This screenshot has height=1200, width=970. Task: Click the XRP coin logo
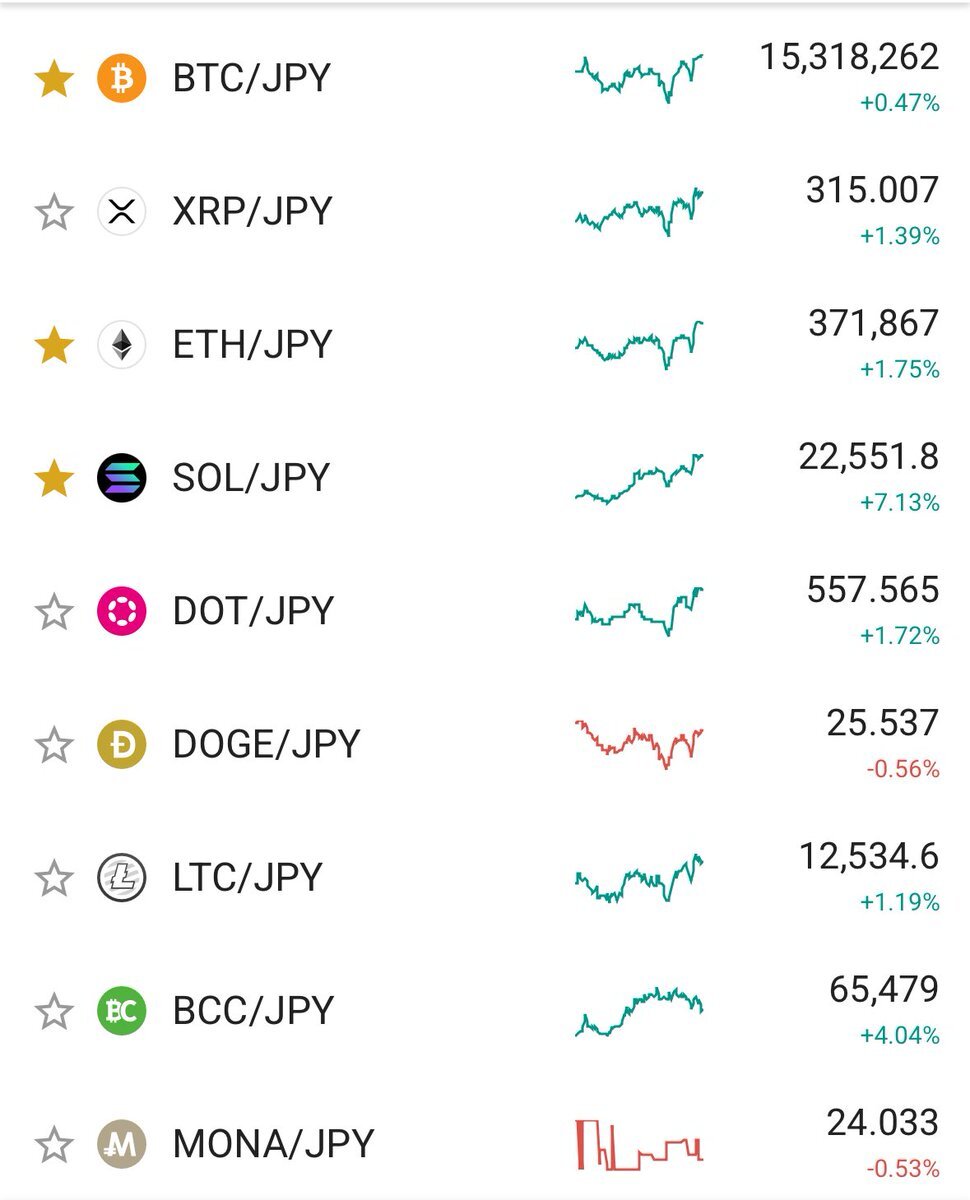pos(122,211)
